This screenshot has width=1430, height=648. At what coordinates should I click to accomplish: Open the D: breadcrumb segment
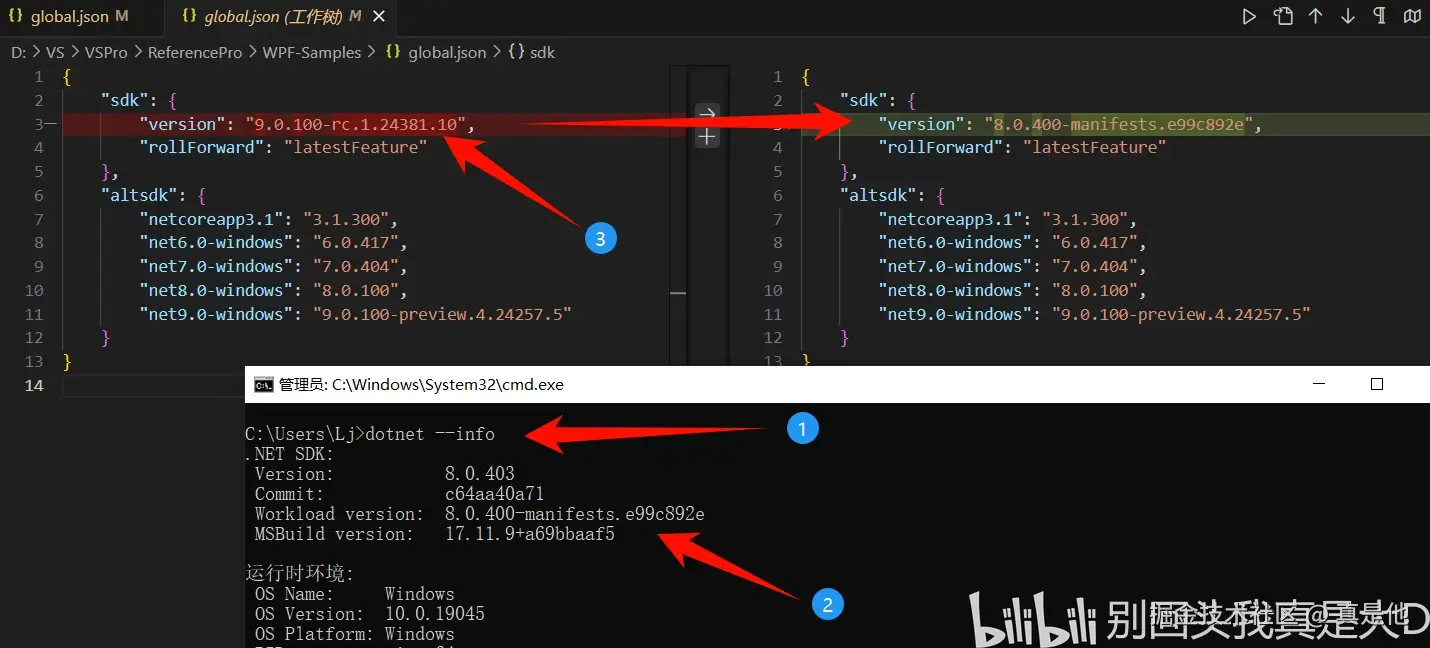[x=18, y=52]
